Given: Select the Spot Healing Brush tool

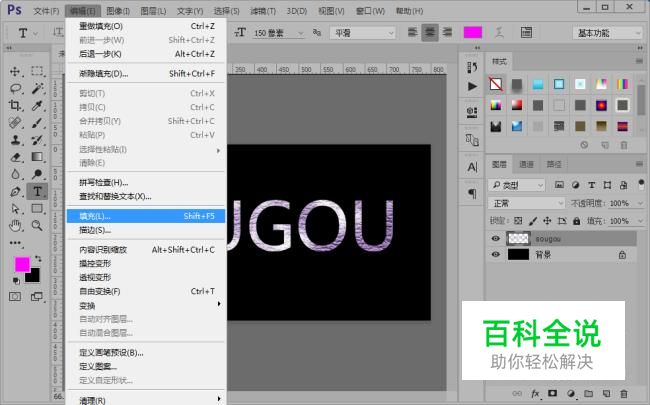Looking at the screenshot, I should coord(15,123).
